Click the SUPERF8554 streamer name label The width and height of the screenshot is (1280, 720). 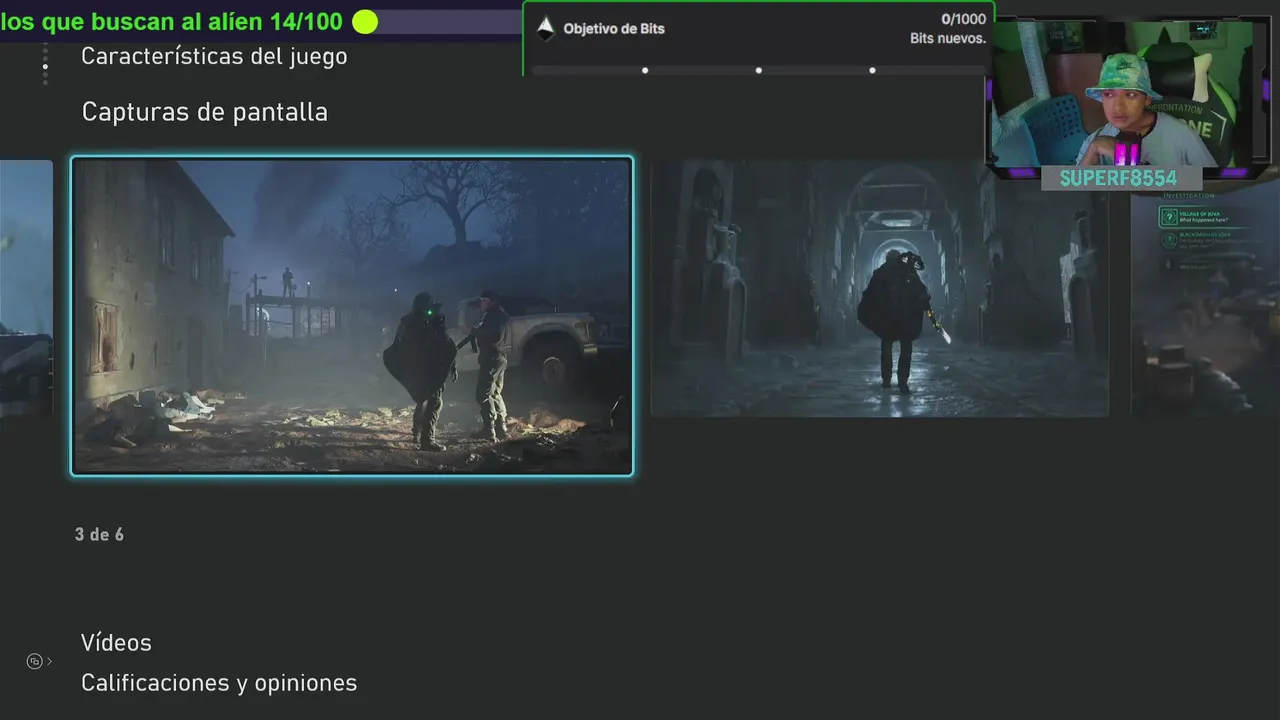pyautogui.click(x=1118, y=178)
